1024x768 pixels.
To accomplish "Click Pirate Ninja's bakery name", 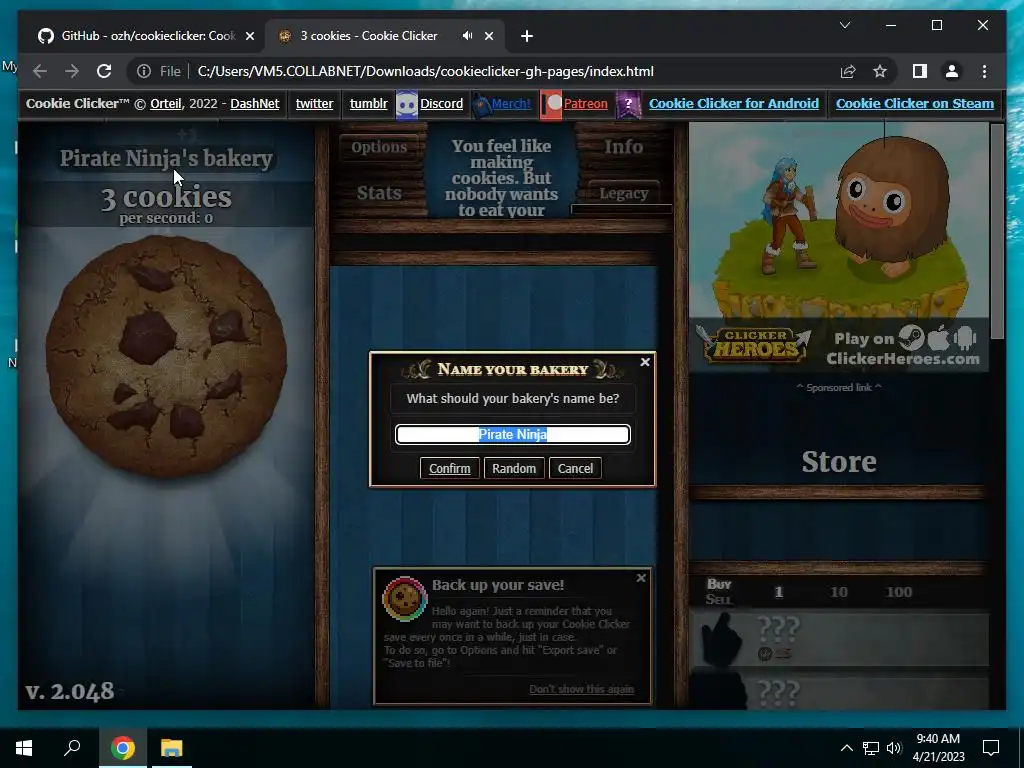I will point(166,159).
